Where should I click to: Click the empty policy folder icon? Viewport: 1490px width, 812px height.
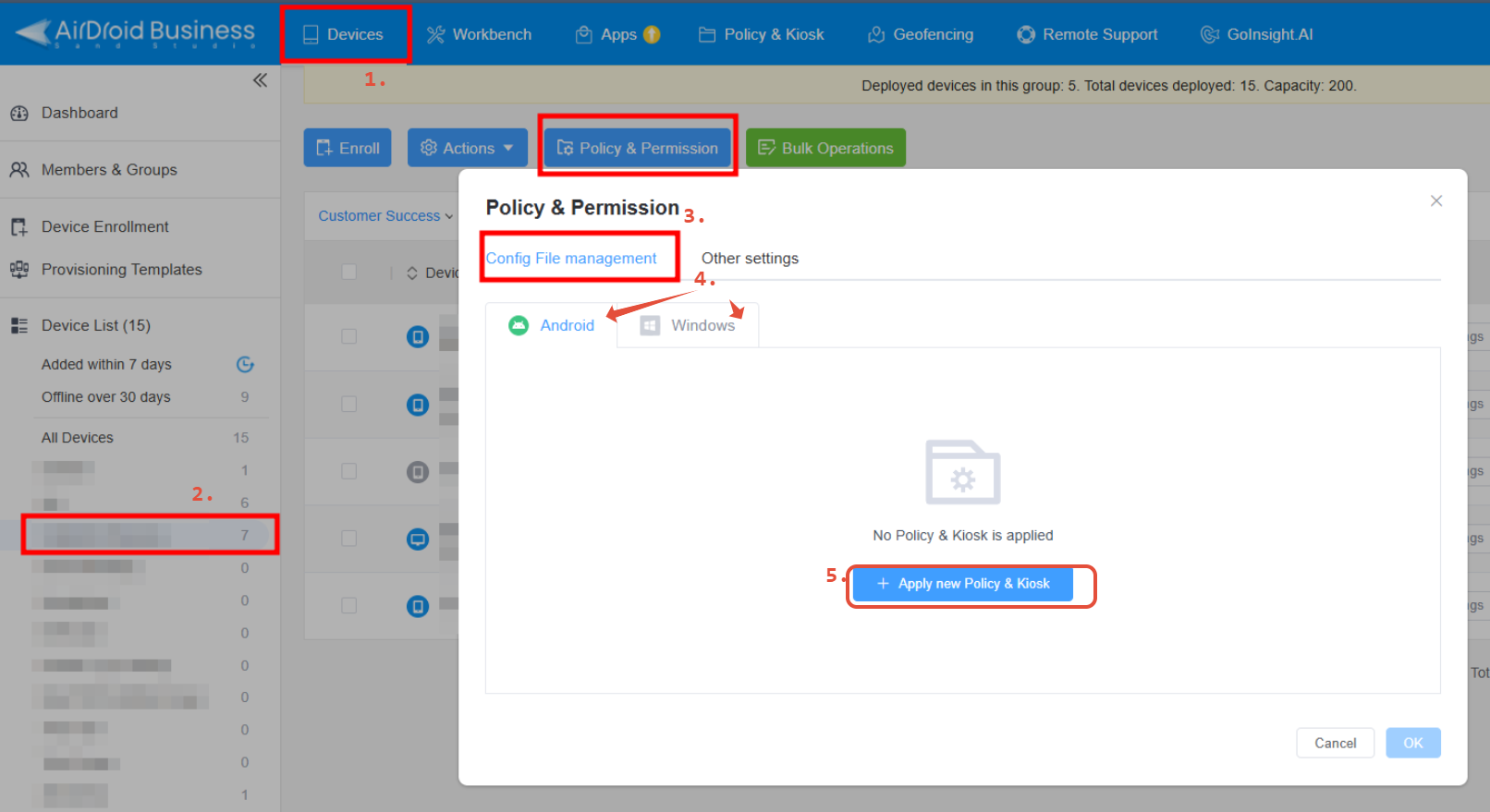pos(963,471)
